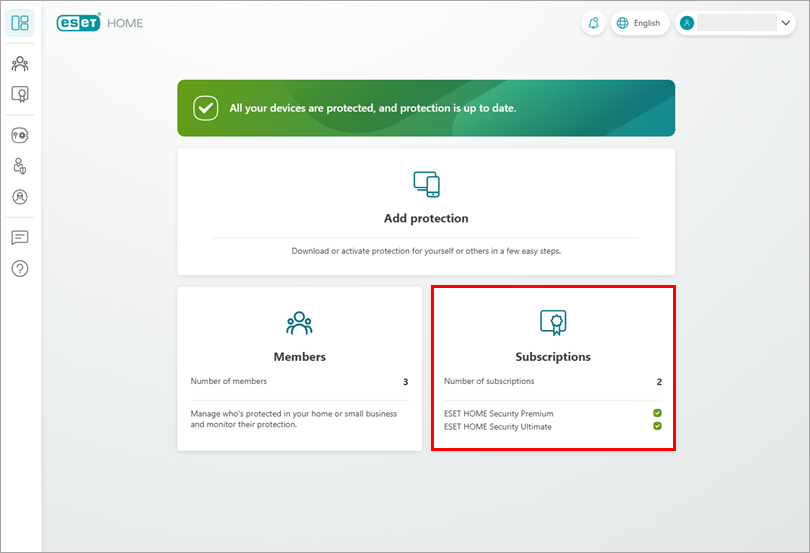The width and height of the screenshot is (810, 553).
Task: Open the feedback message sidebar icon
Action: 20,238
